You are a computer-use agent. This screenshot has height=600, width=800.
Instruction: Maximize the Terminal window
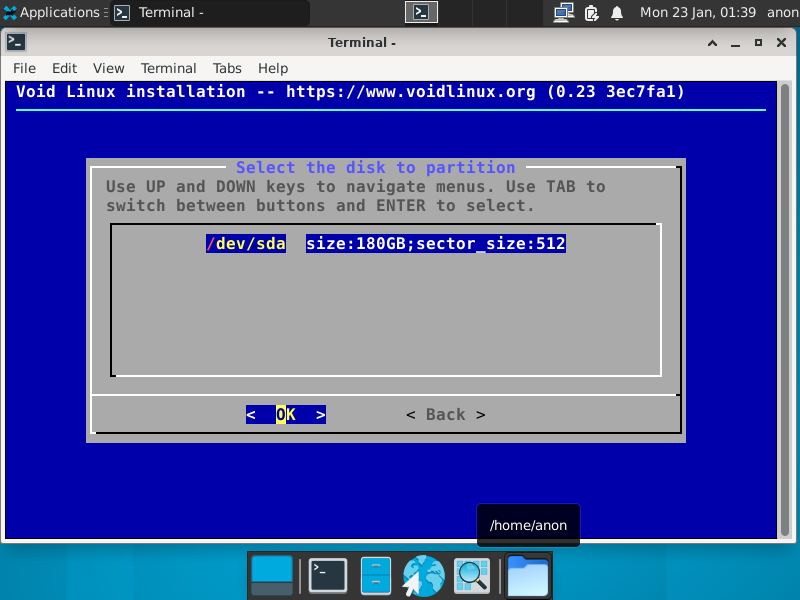tap(758, 43)
